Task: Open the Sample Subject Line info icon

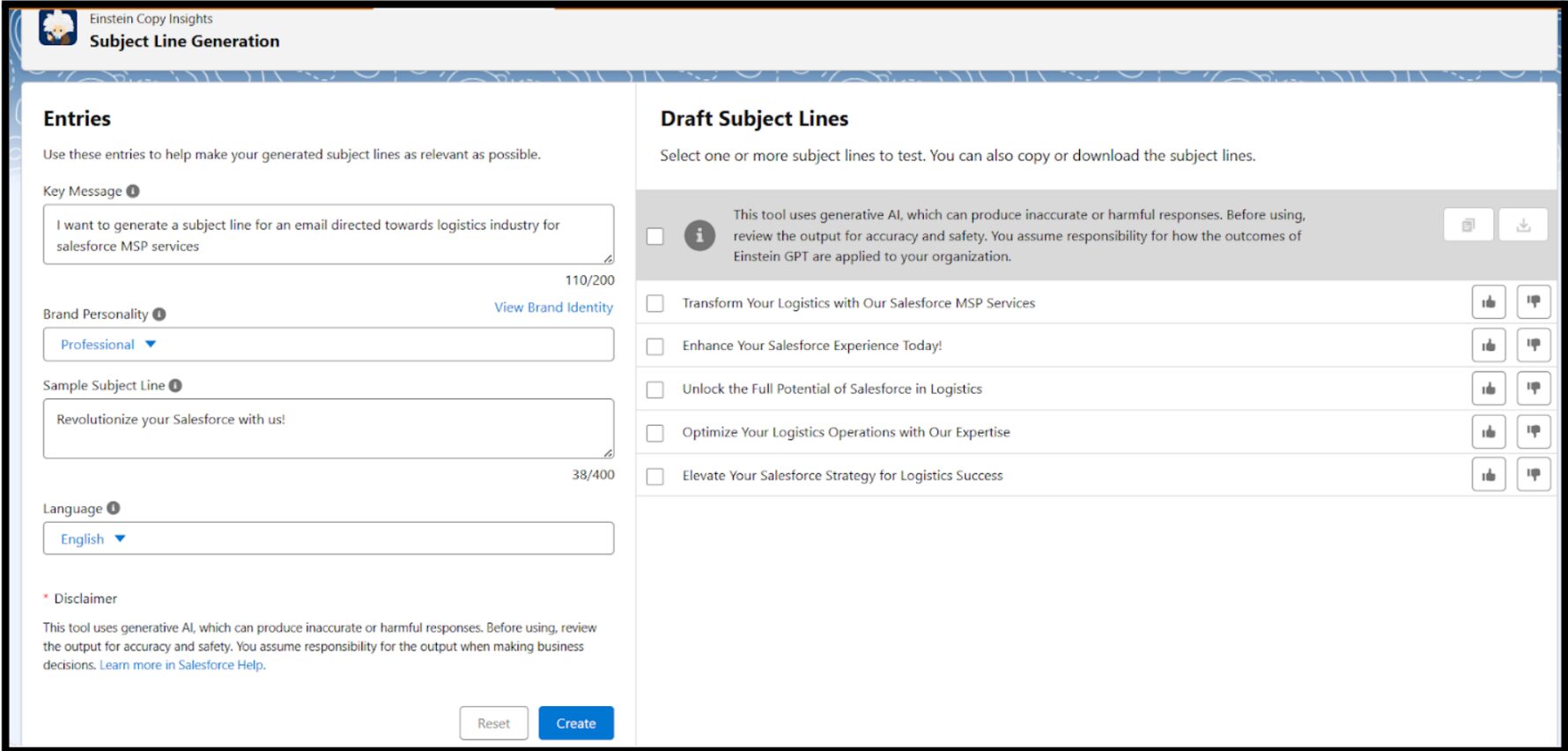Action: click(175, 385)
